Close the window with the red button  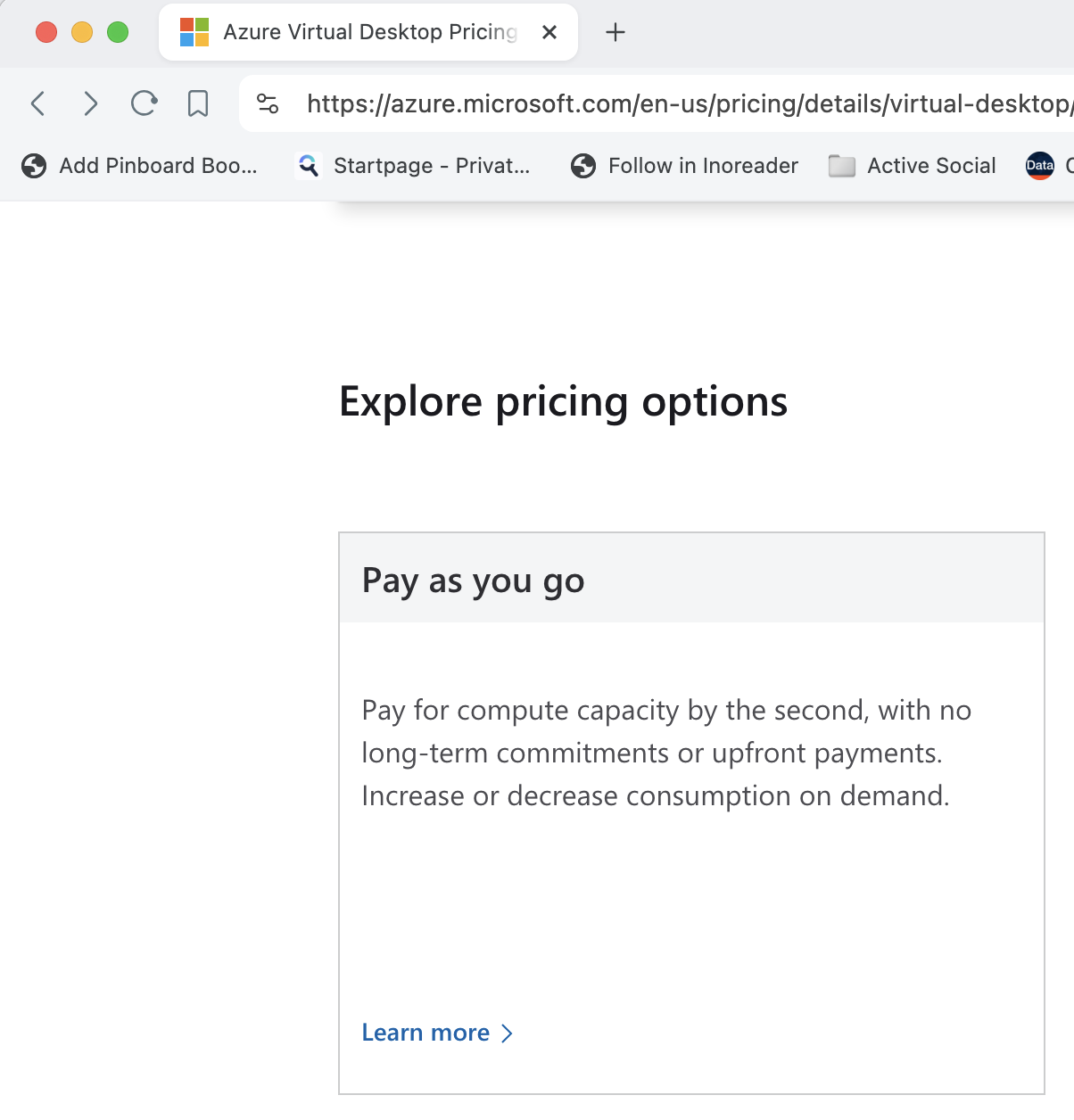[x=46, y=32]
